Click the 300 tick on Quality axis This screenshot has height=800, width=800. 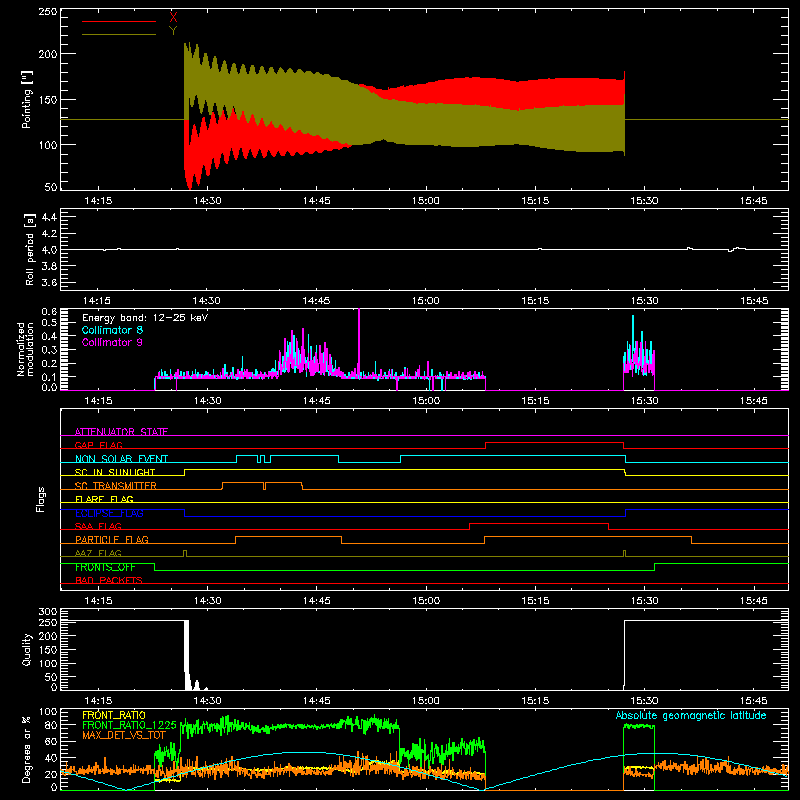click(x=48, y=612)
